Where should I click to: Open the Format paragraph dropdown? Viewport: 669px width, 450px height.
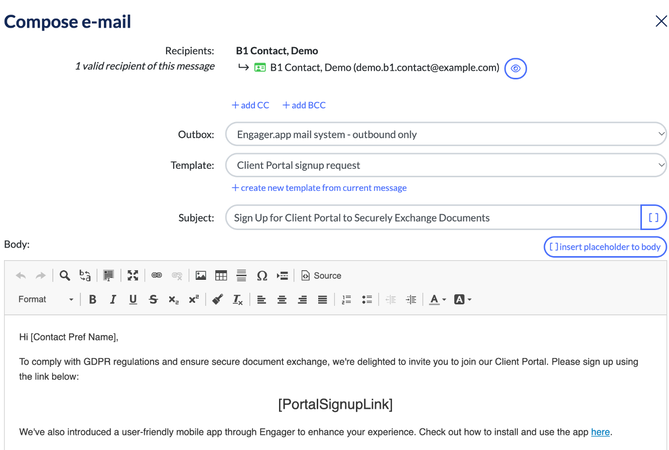tap(46, 299)
